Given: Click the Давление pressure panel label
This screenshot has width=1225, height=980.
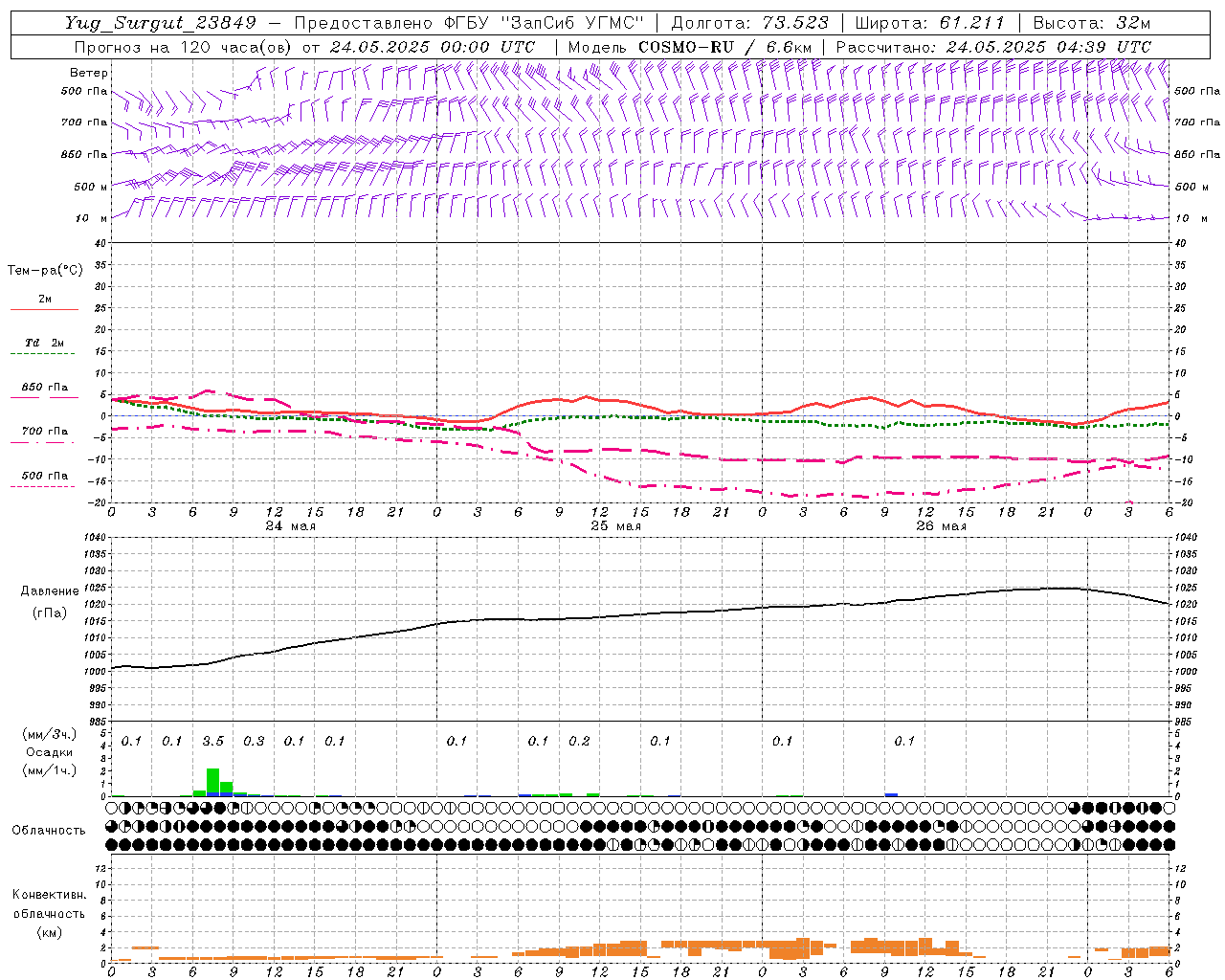Looking at the screenshot, I should coord(50,591).
